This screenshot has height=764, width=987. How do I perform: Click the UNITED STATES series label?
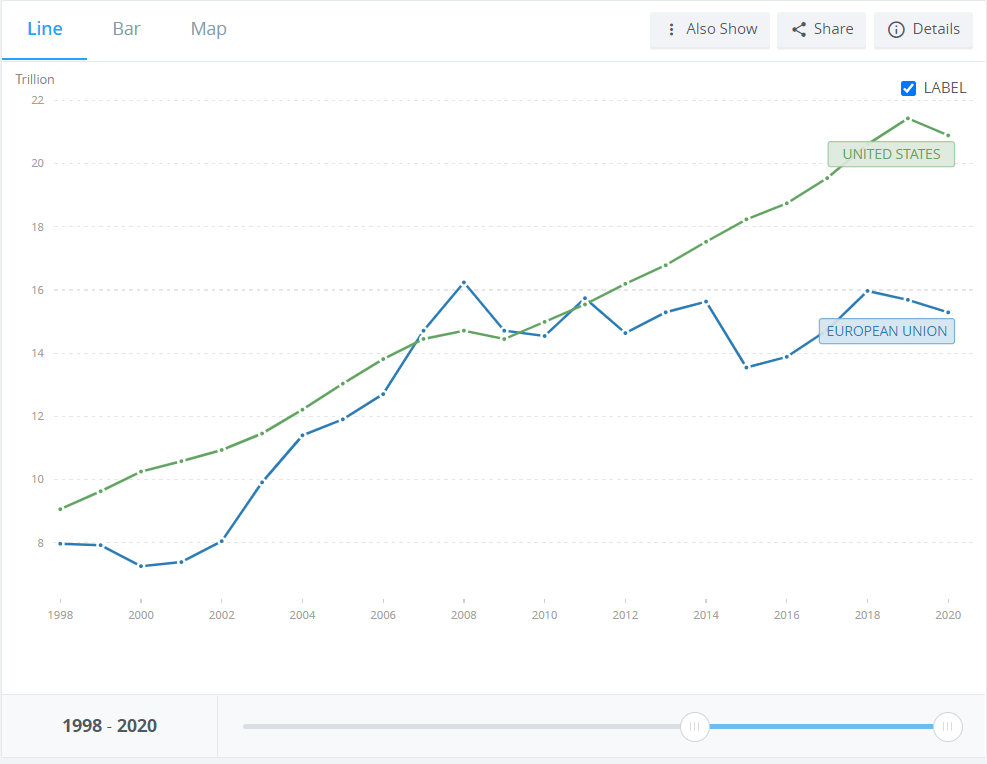click(x=891, y=154)
